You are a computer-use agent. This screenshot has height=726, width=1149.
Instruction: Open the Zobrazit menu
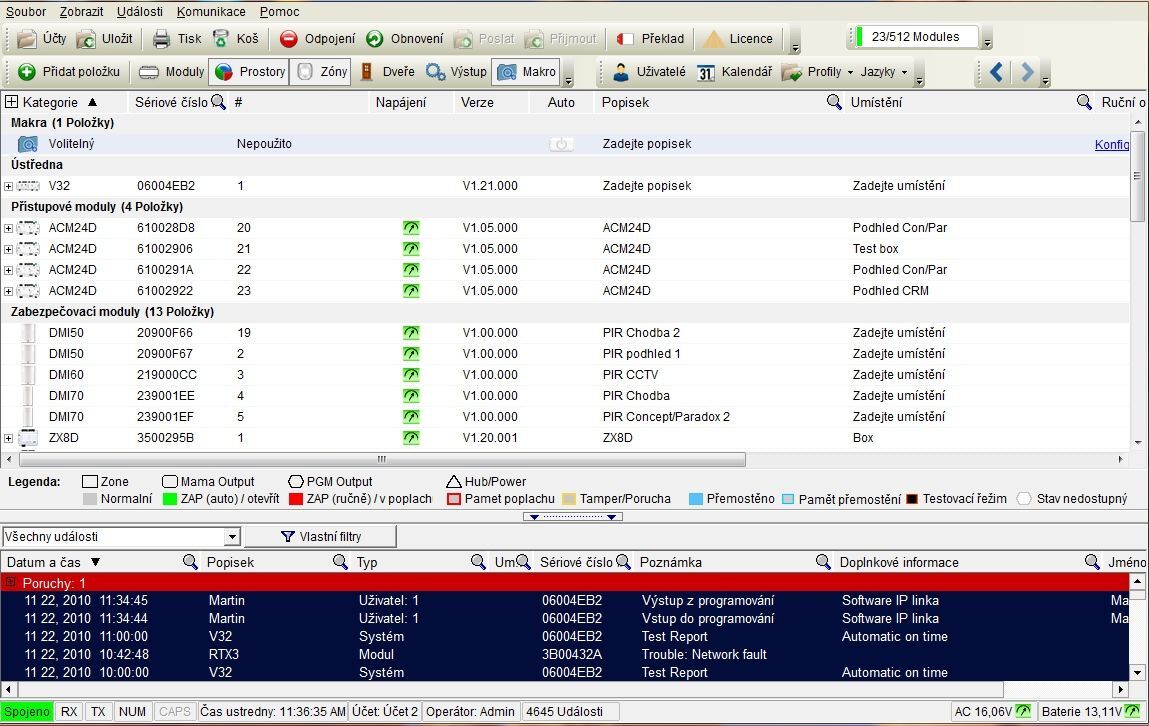[x=81, y=12]
